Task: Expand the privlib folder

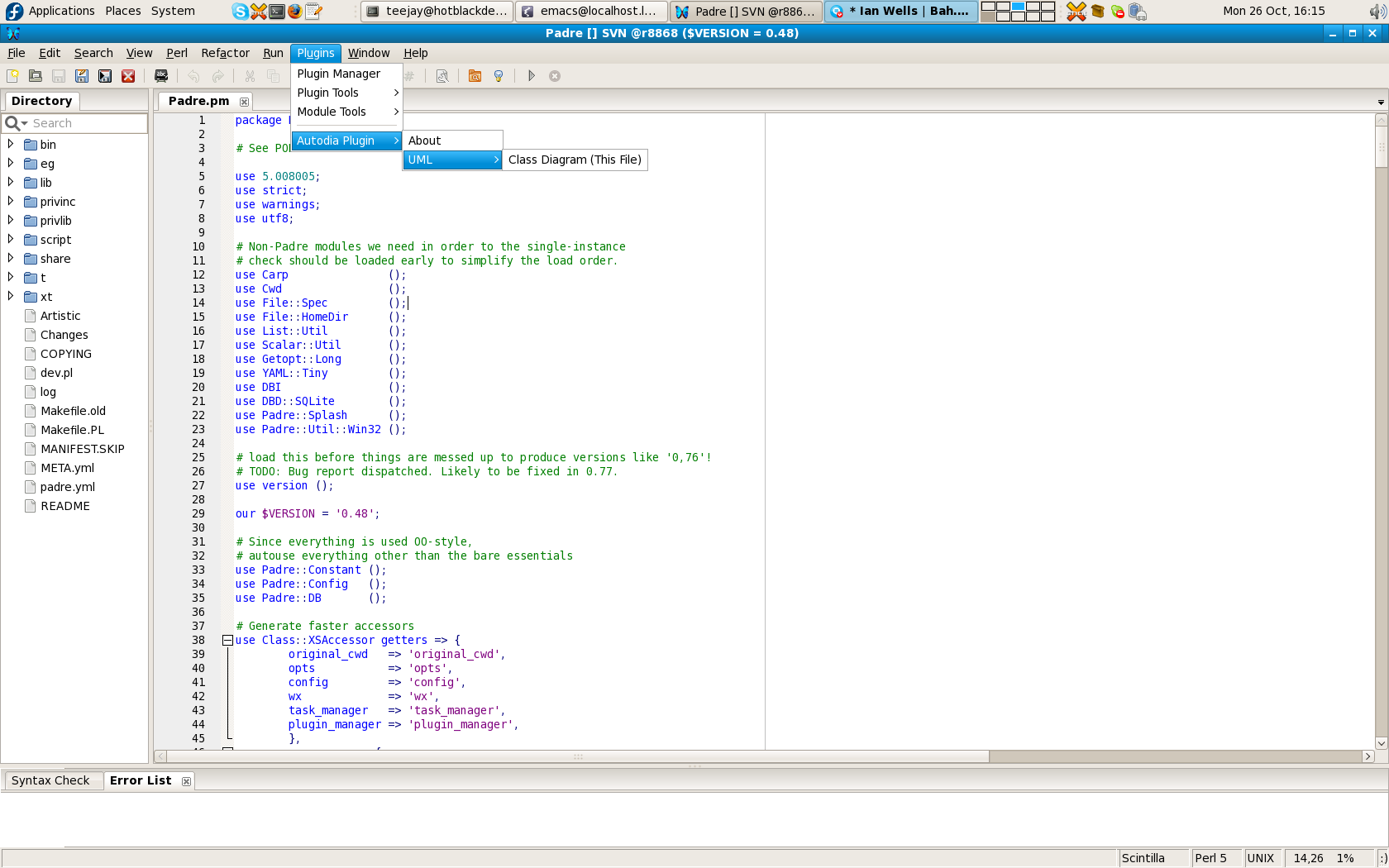Action: point(11,220)
